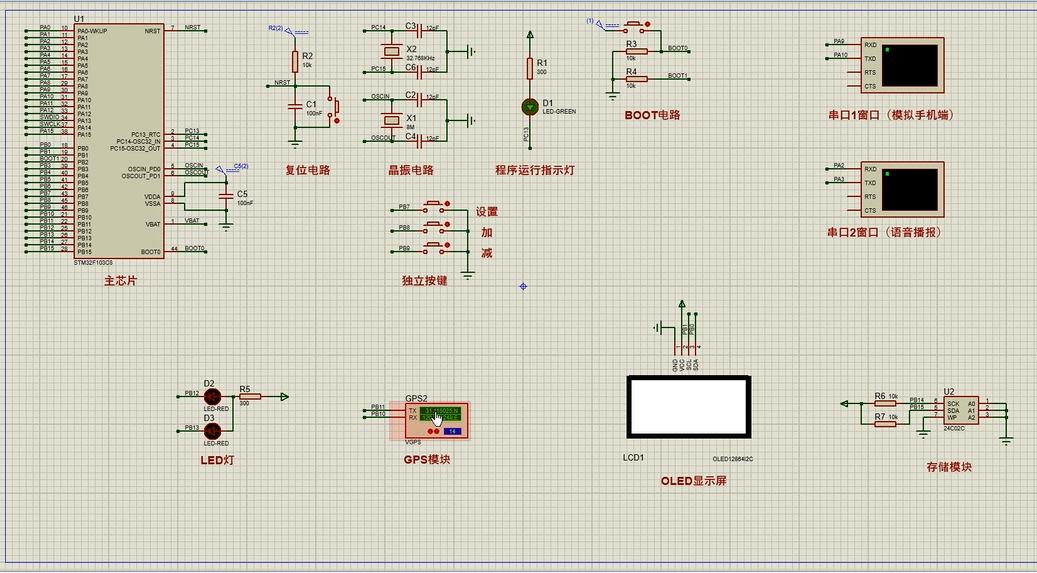This screenshot has width=1037, height=573.
Task: Click the PB8 加 push button
Action: click(x=436, y=226)
